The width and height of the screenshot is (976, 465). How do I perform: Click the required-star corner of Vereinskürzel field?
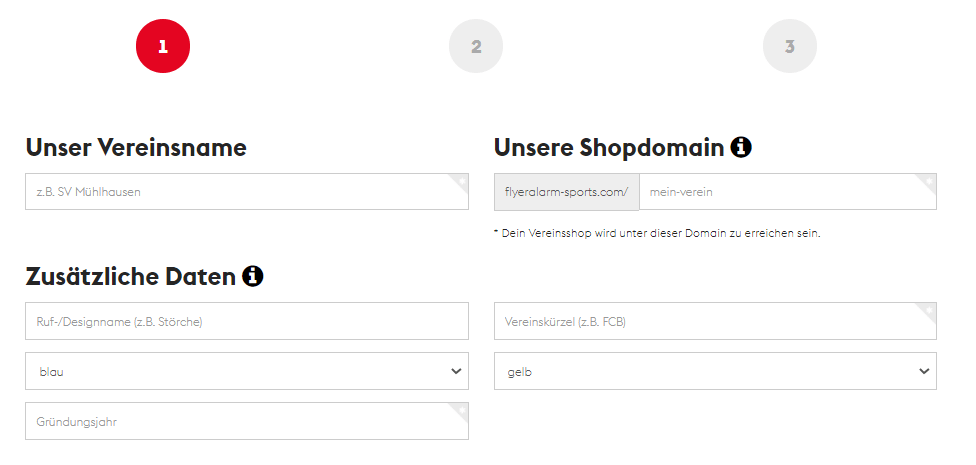coord(928,309)
